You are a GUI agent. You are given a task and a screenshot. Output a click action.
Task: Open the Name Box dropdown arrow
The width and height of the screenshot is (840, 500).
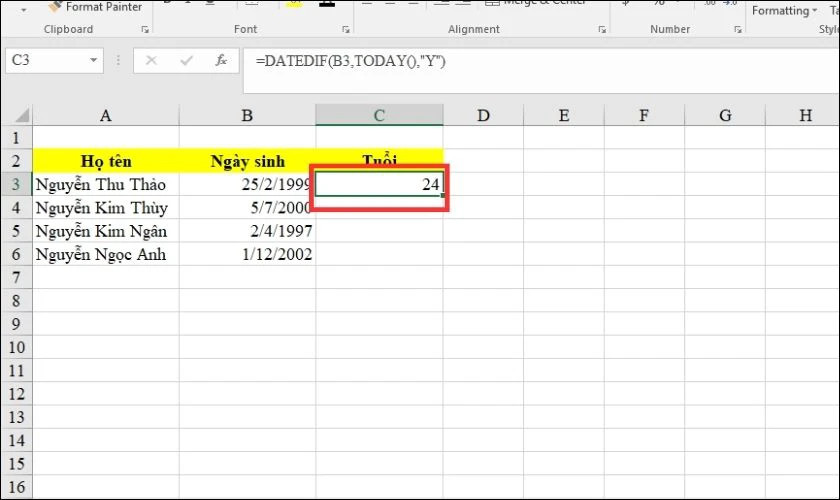pyautogui.click(x=93, y=61)
